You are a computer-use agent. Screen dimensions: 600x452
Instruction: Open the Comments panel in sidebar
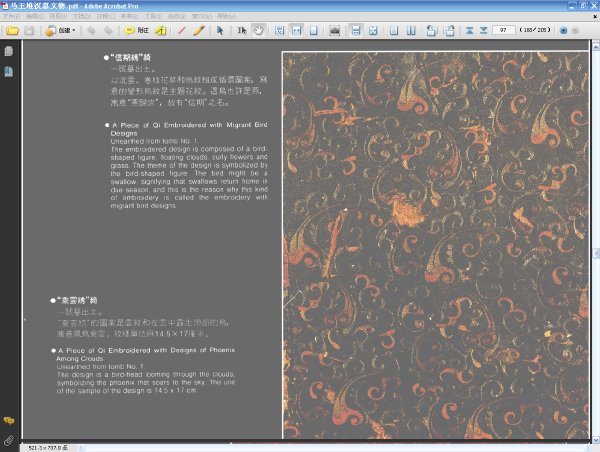click(x=8, y=421)
